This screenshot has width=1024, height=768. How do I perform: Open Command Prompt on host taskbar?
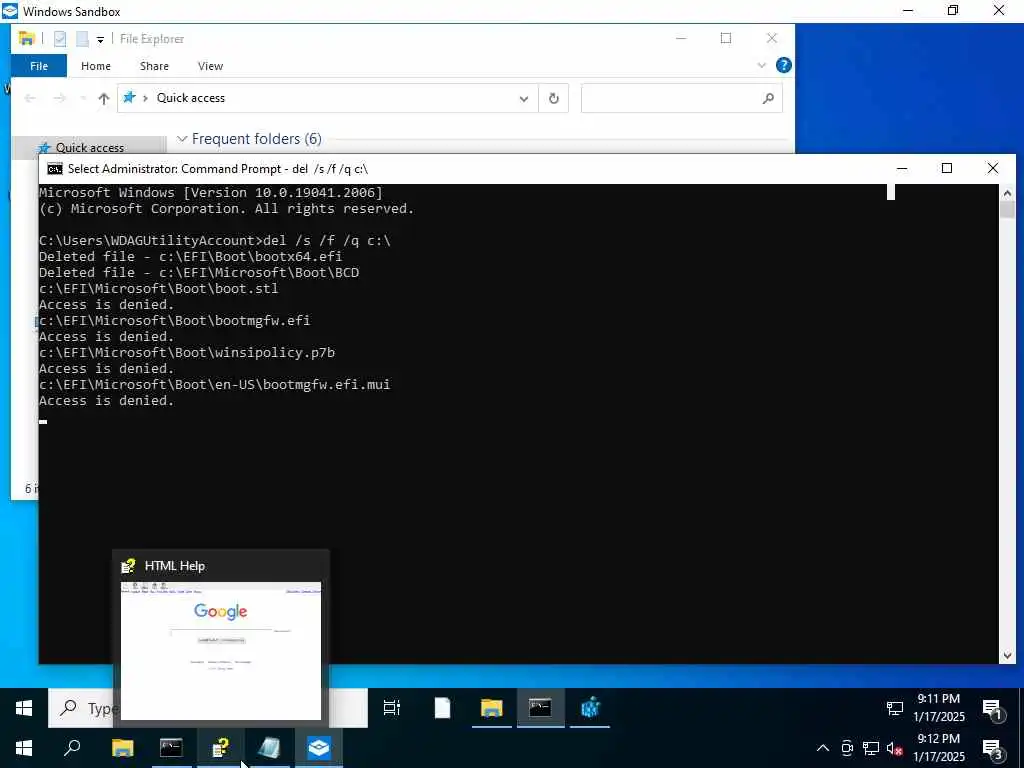pos(171,748)
